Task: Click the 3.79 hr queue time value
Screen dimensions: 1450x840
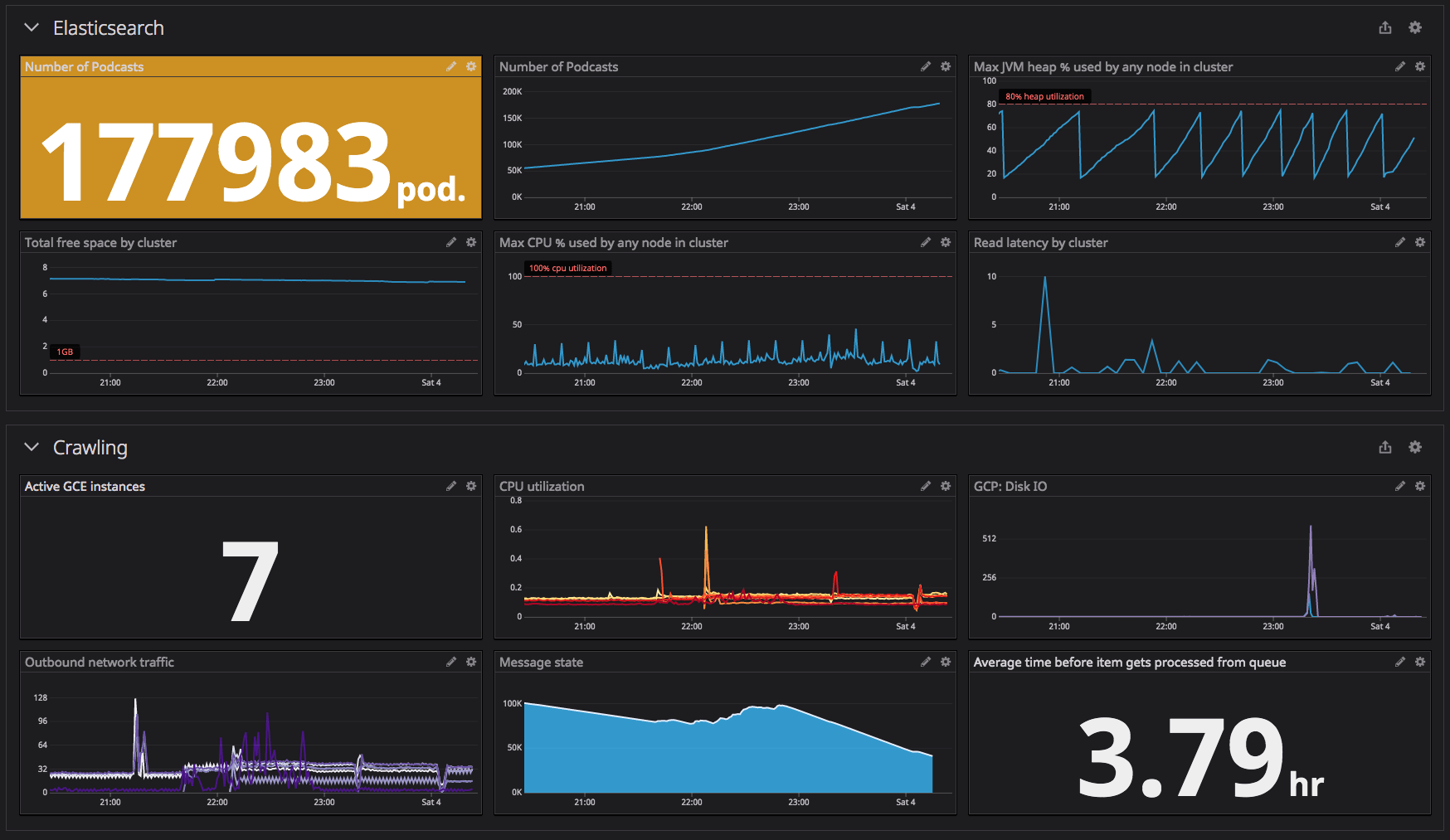Action: [1201, 758]
